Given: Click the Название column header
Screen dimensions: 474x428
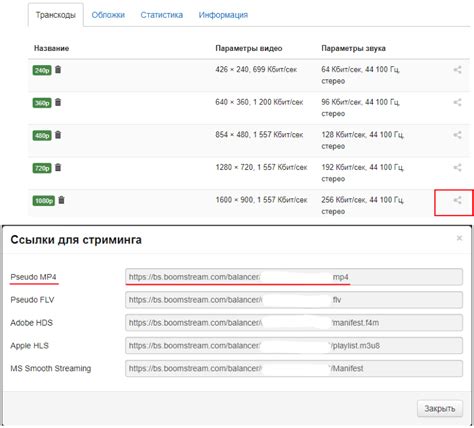Looking at the screenshot, I should 52,48.
